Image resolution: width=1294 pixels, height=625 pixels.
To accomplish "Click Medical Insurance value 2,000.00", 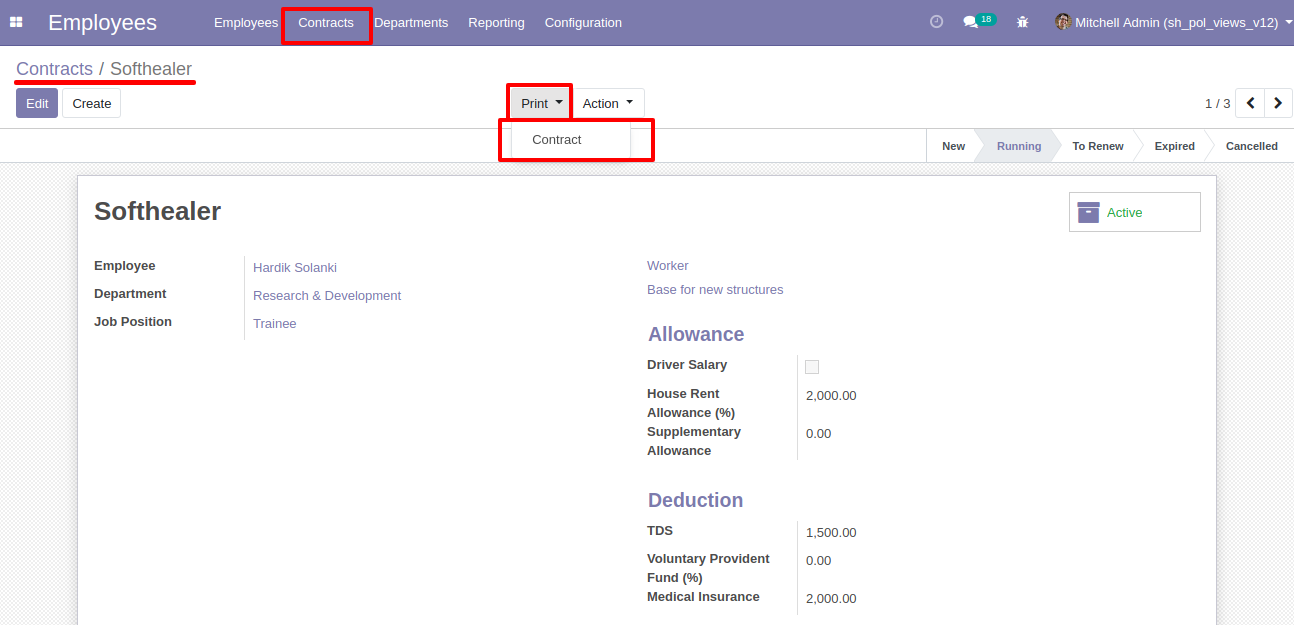I will coord(831,598).
